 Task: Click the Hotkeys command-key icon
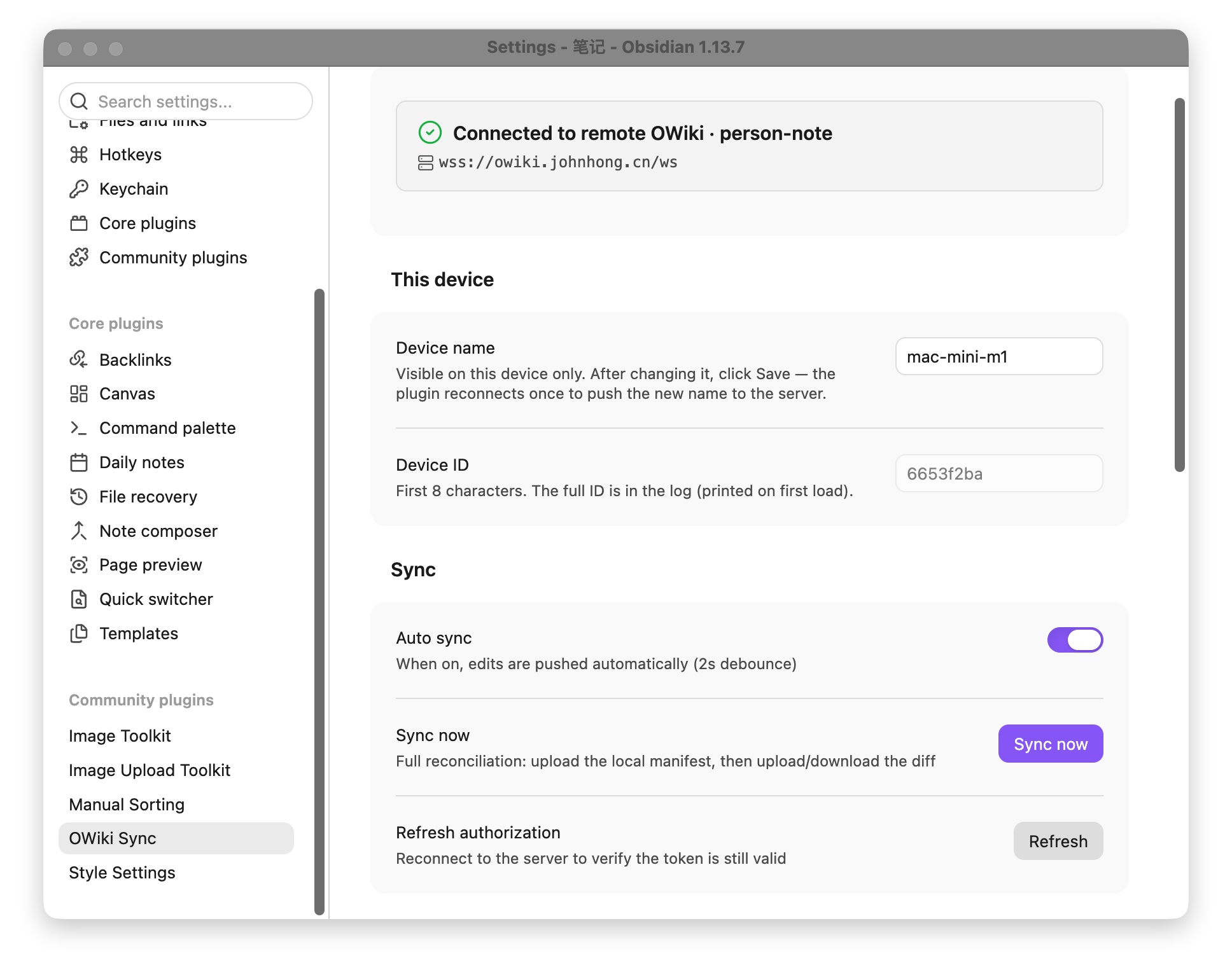(79, 155)
